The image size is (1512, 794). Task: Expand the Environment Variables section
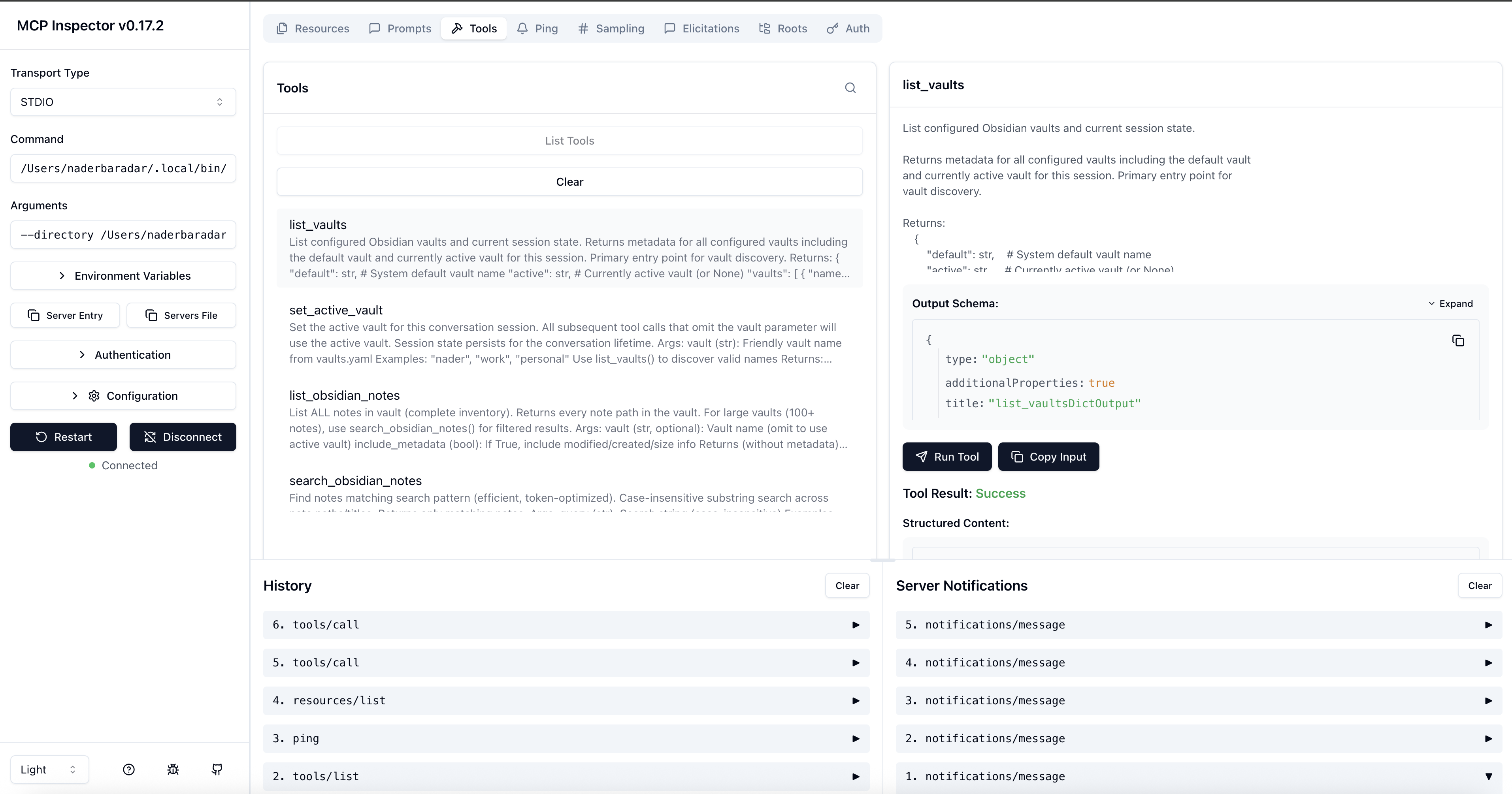(123, 276)
